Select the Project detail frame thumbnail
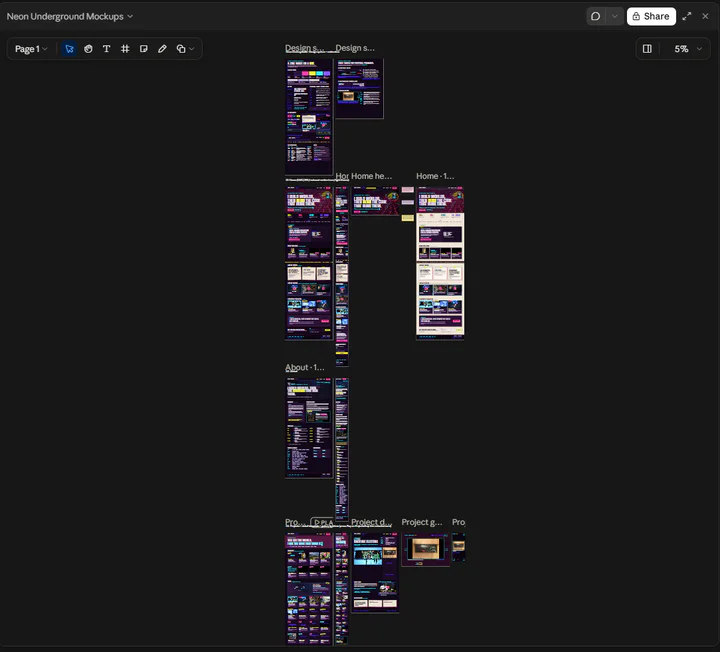The image size is (720, 652). [x=375, y=573]
